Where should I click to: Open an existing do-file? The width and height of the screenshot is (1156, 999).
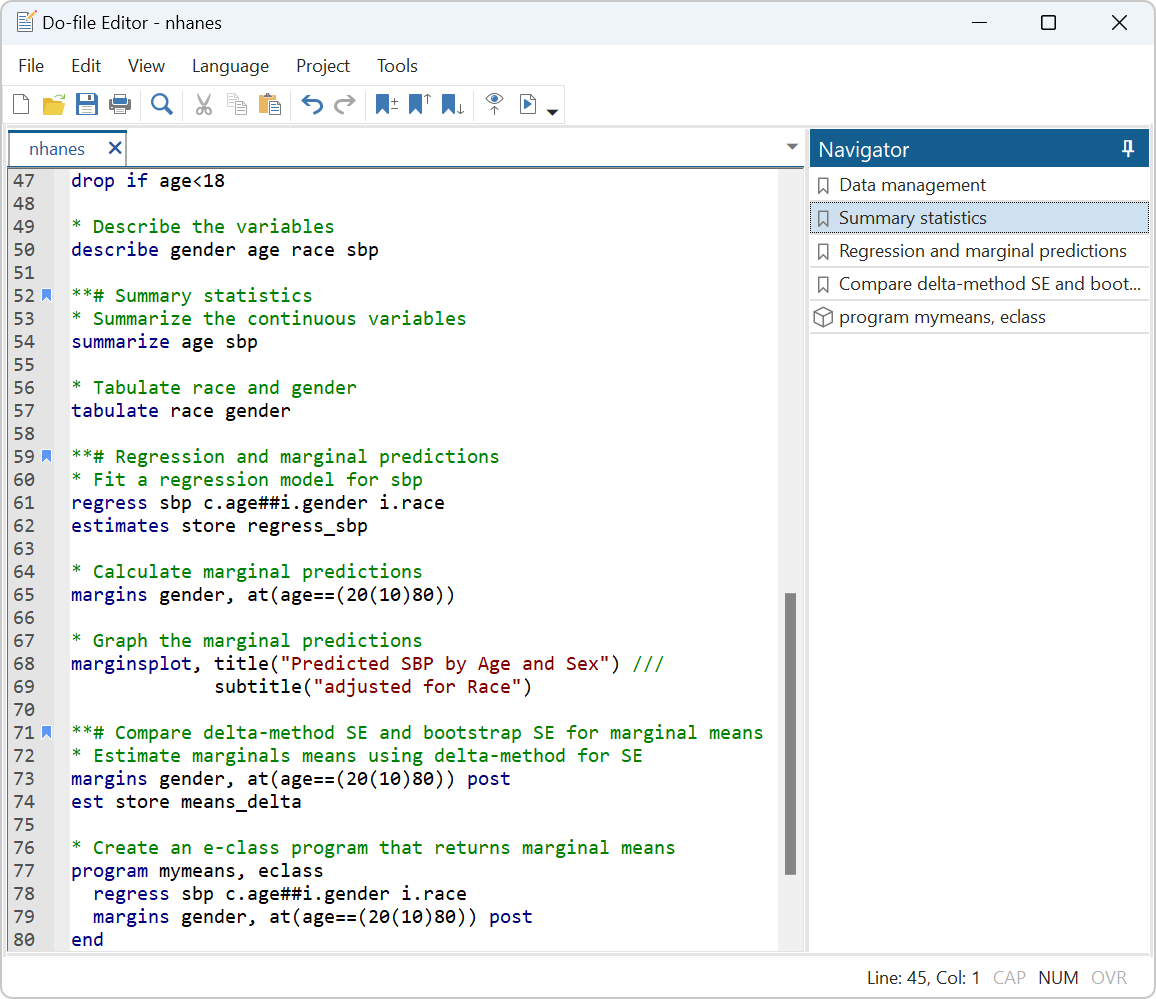(53, 104)
